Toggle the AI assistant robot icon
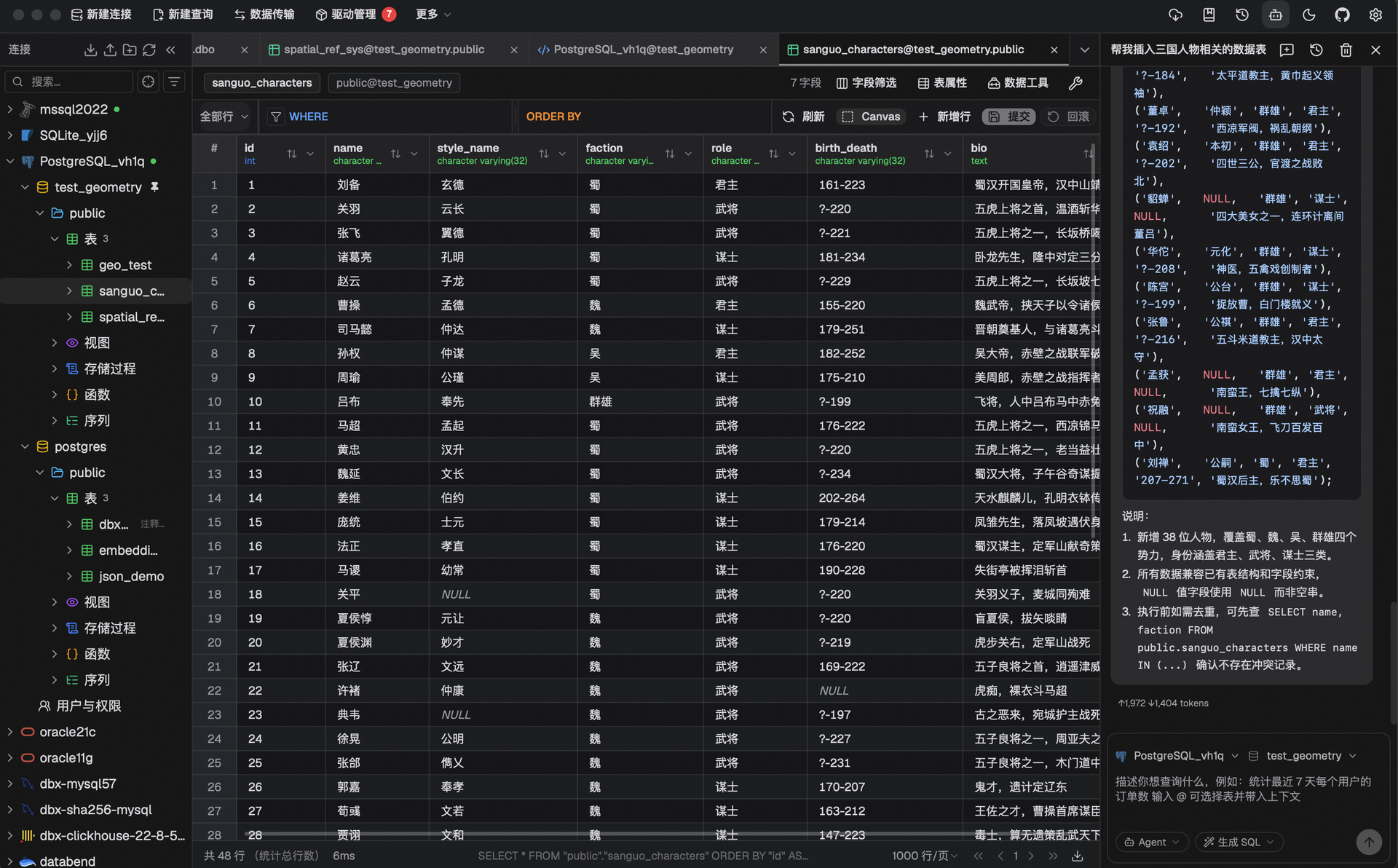1398x868 pixels. (x=1276, y=15)
